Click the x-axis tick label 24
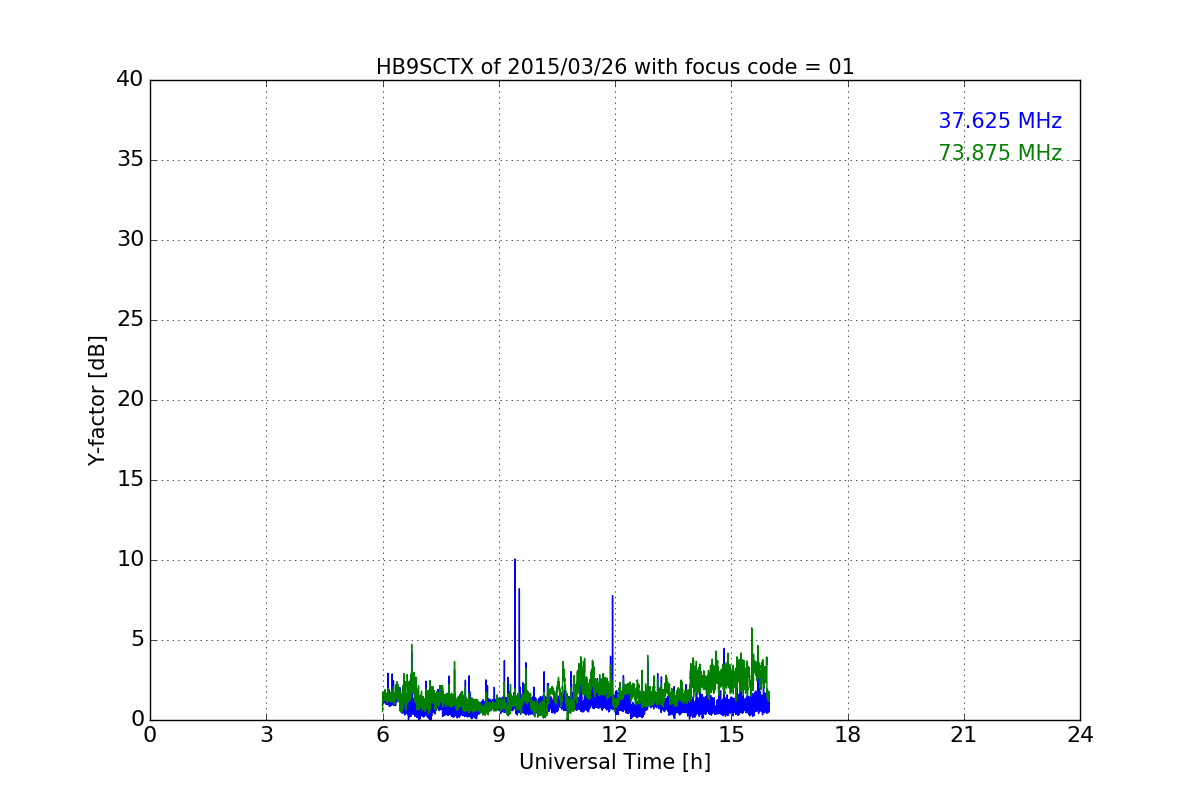The width and height of the screenshot is (1200, 800). click(x=1080, y=734)
